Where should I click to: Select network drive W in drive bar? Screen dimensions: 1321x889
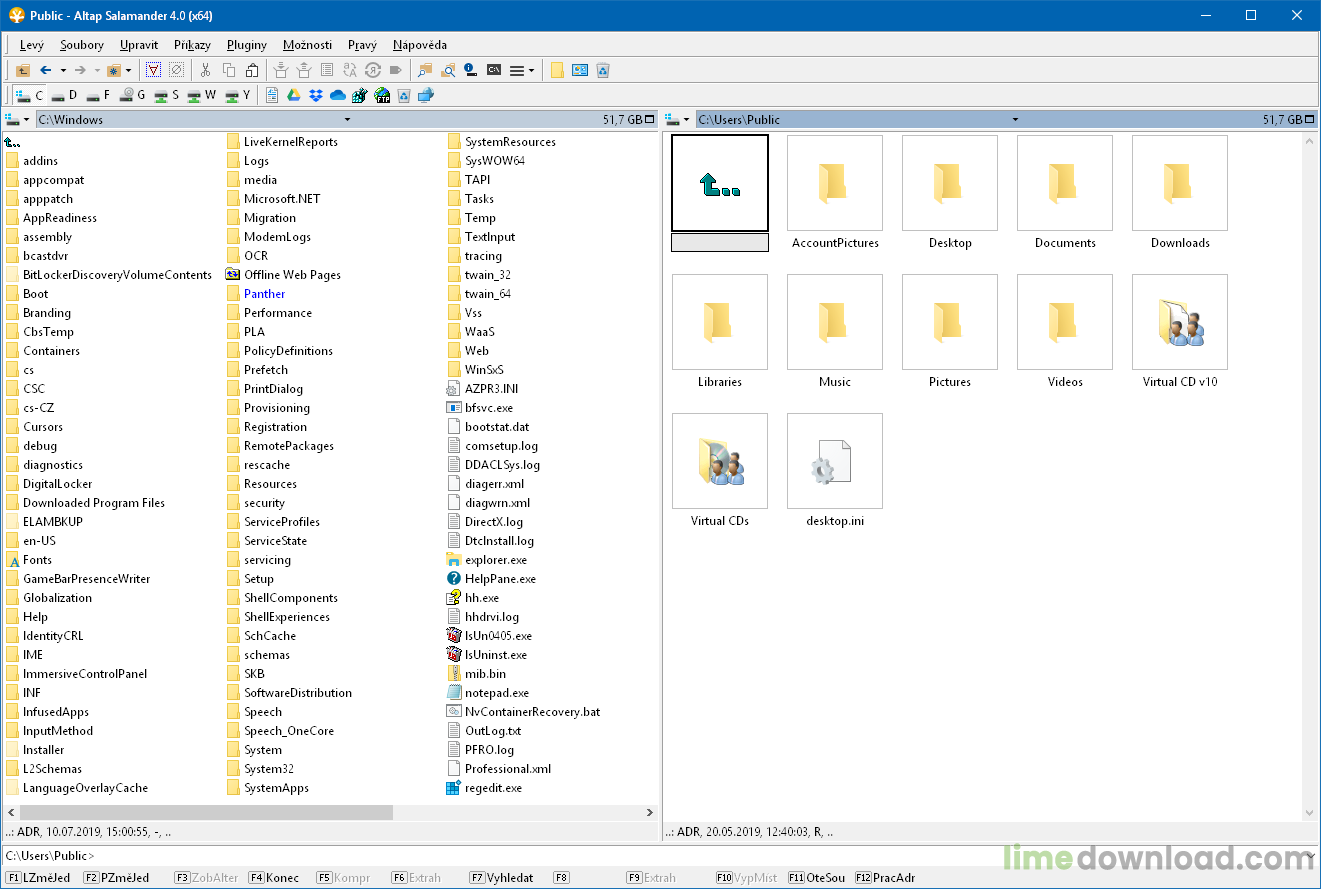click(201, 95)
